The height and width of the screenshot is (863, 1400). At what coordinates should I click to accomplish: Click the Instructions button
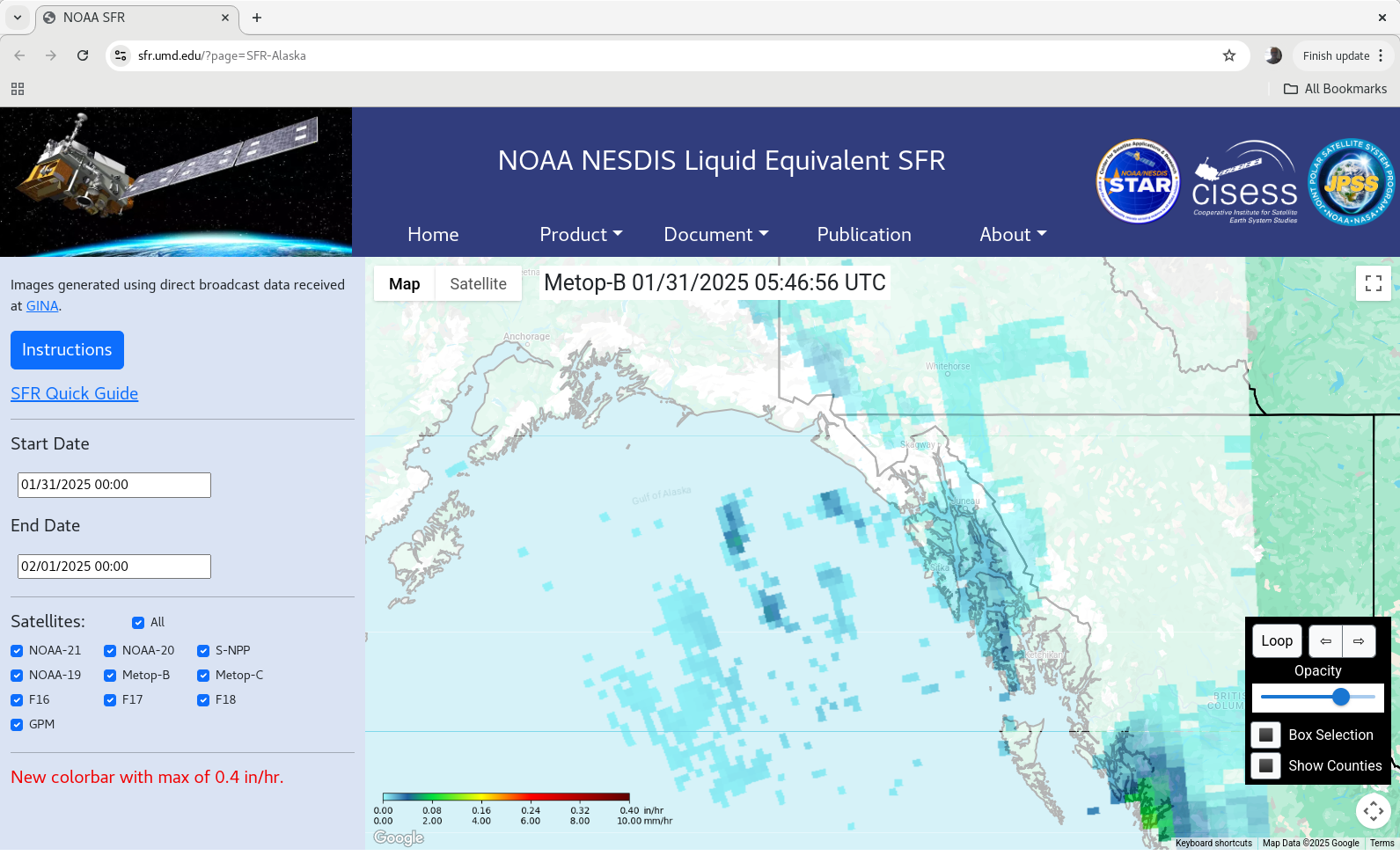tap(67, 350)
